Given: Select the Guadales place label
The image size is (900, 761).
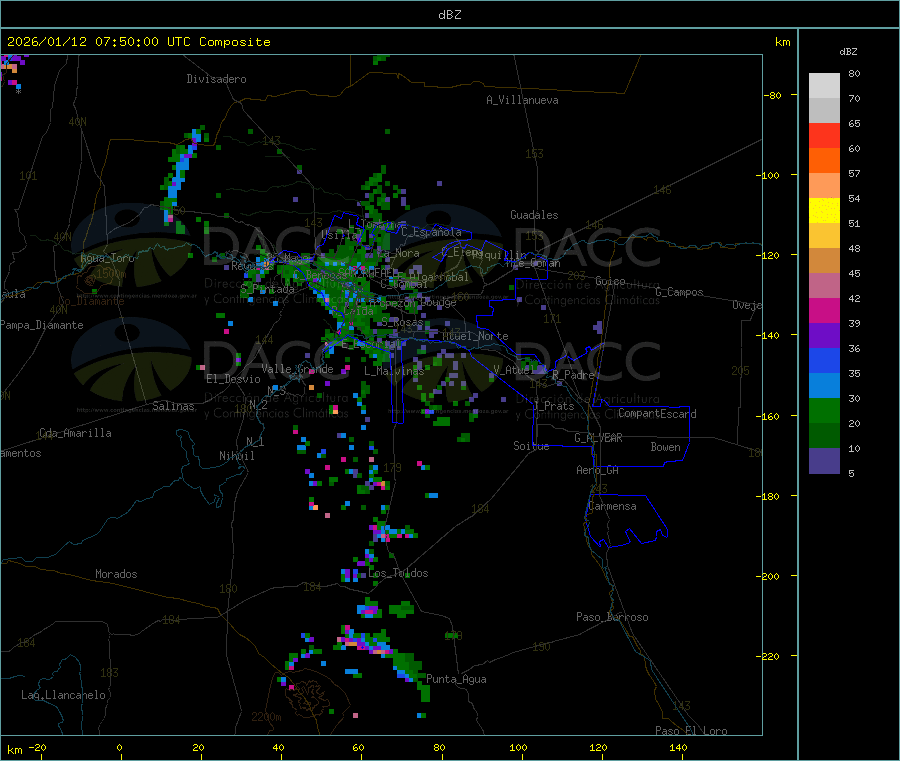Looking at the screenshot, I should 534,215.
